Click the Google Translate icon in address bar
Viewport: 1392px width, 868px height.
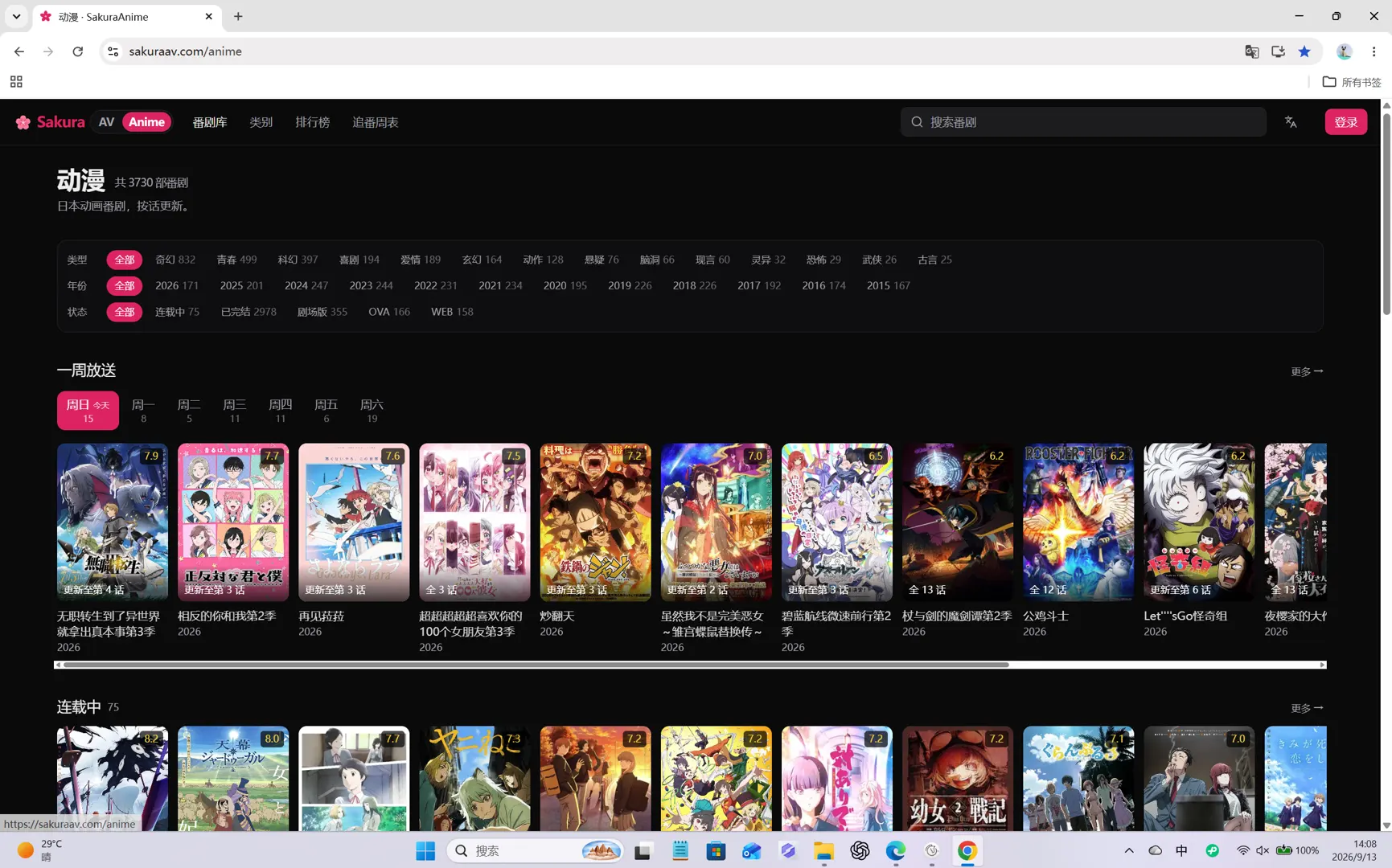[1251, 51]
